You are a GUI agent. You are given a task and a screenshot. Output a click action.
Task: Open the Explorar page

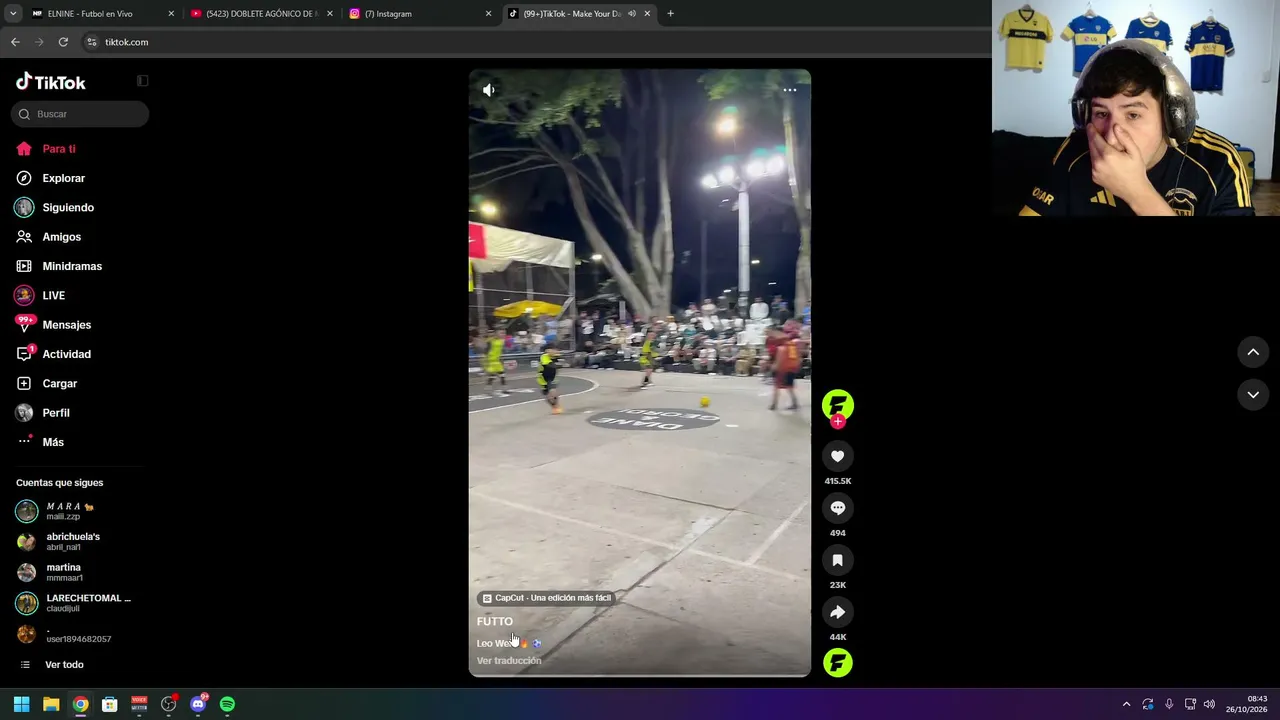click(63, 178)
